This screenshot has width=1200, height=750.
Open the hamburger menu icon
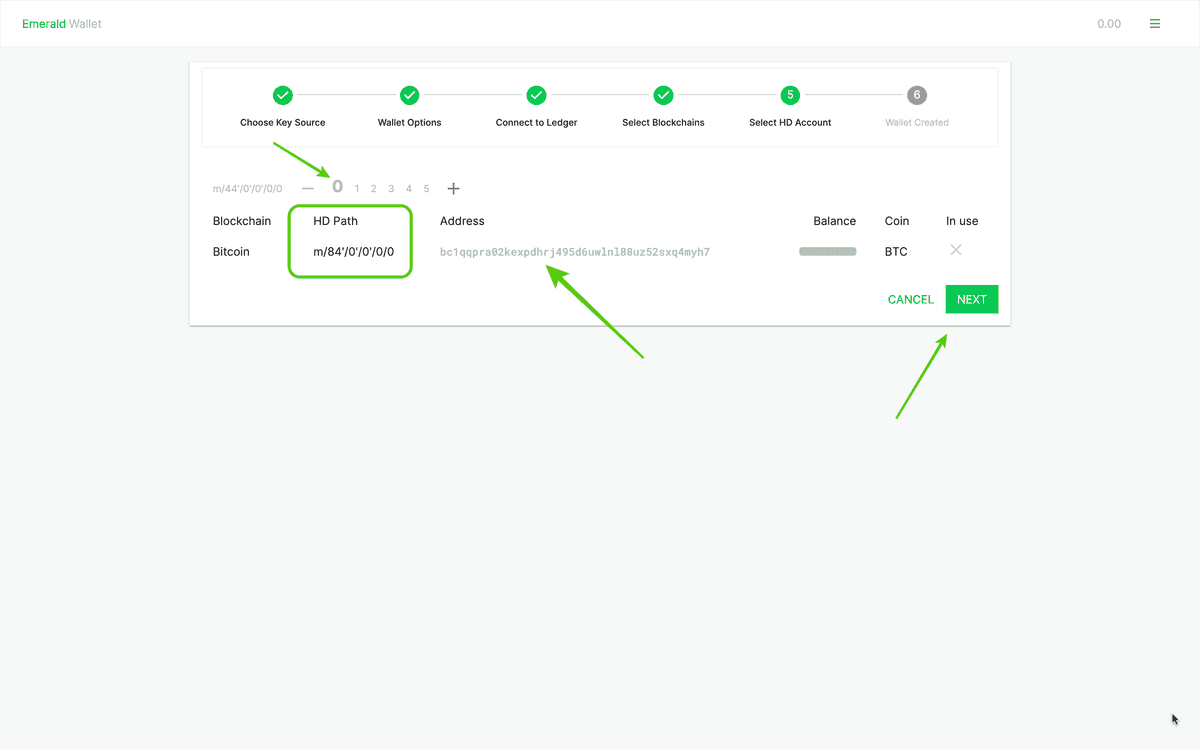[x=1155, y=24]
